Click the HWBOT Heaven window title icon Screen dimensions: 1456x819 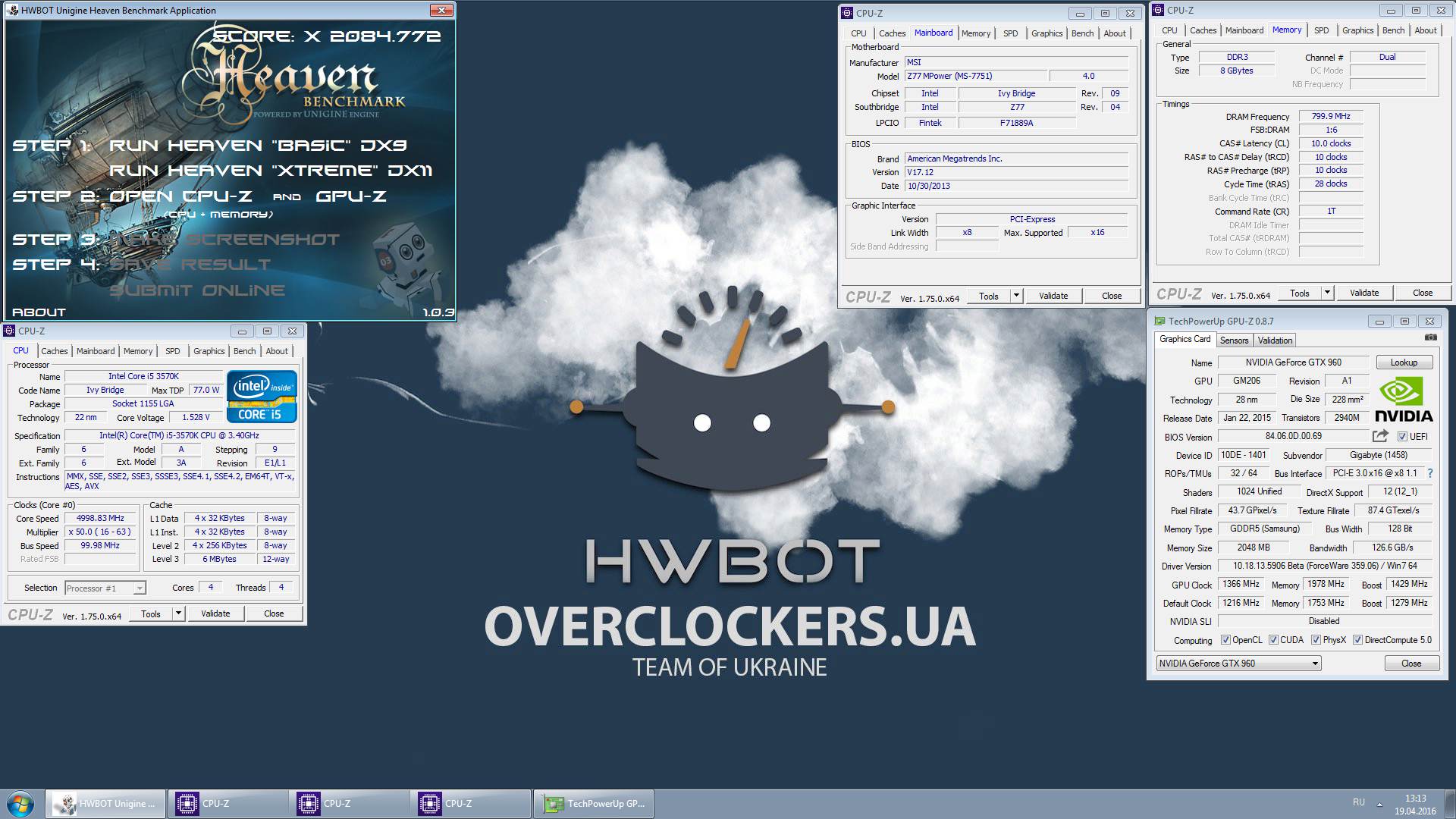coord(12,10)
